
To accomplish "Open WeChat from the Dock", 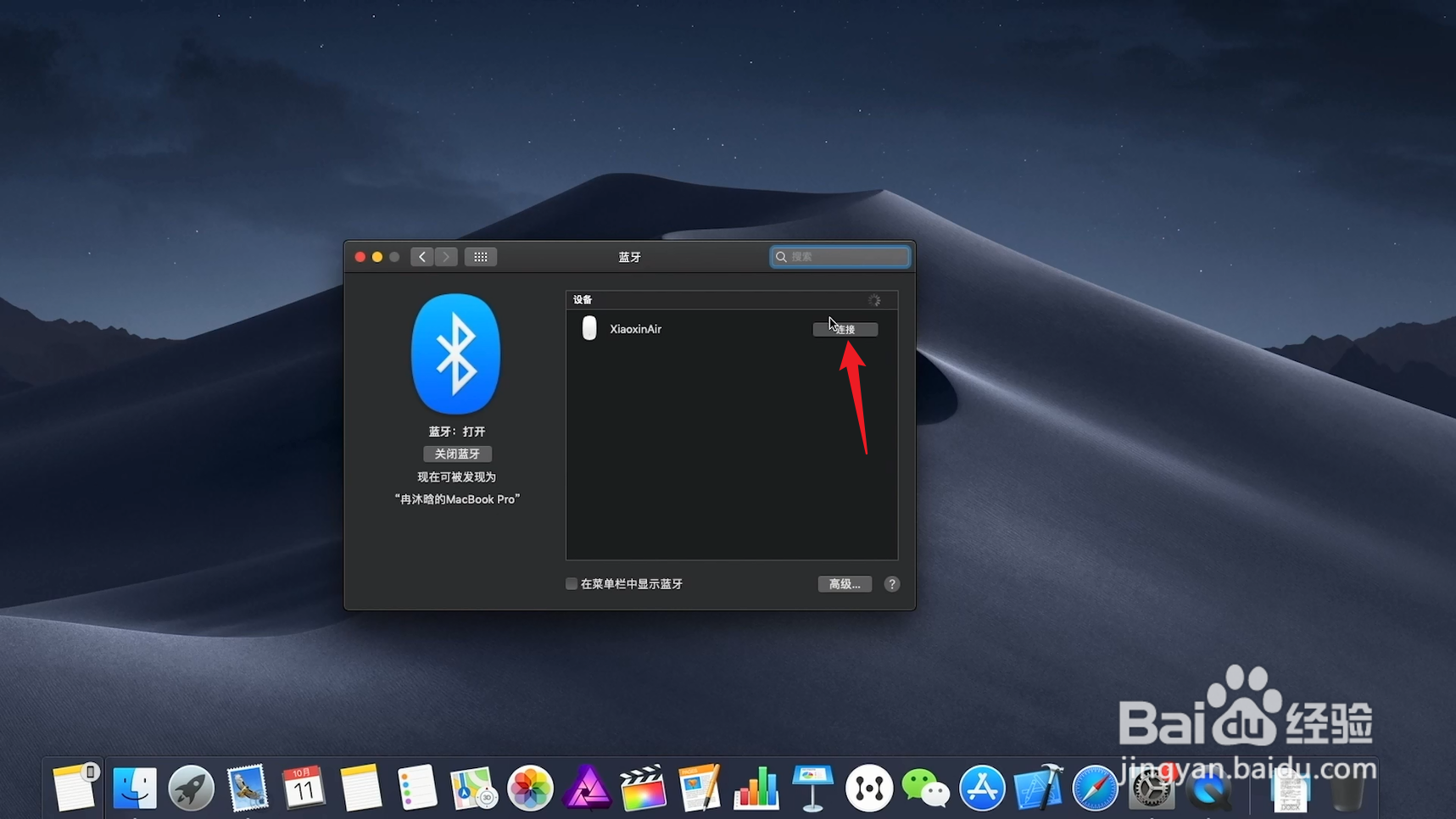I will [926, 788].
